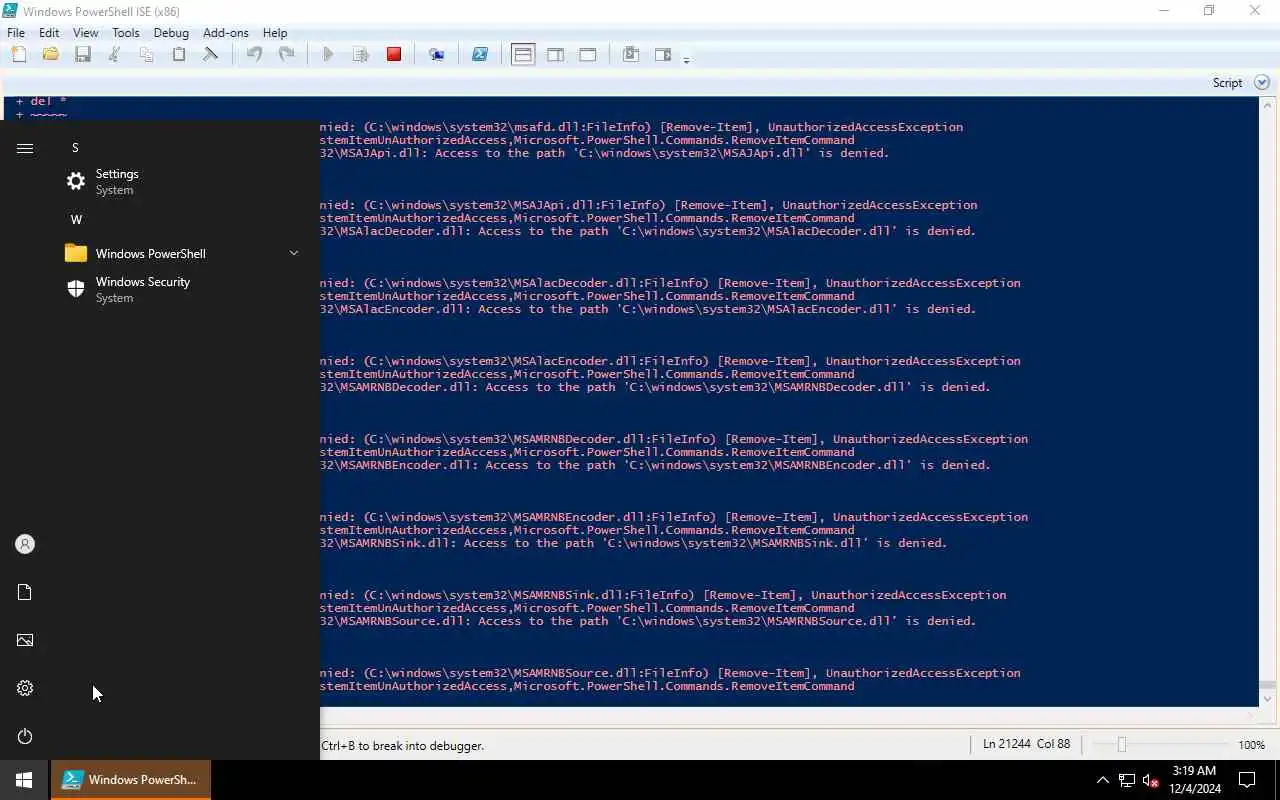The width and height of the screenshot is (1280, 800).
Task: Click the network status tray icon
Action: (x=1127, y=780)
